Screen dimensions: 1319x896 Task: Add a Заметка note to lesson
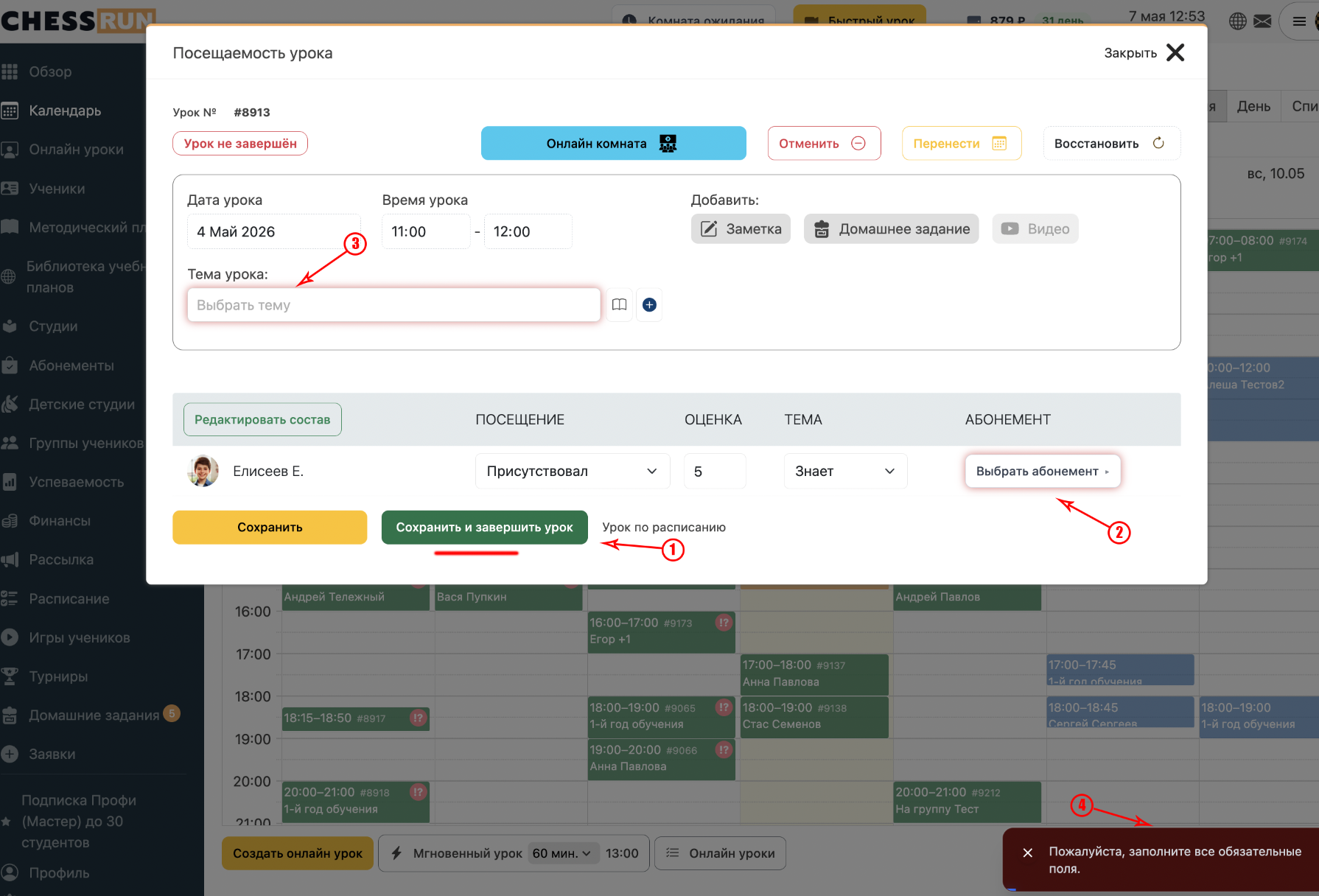(x=741, y=229)
